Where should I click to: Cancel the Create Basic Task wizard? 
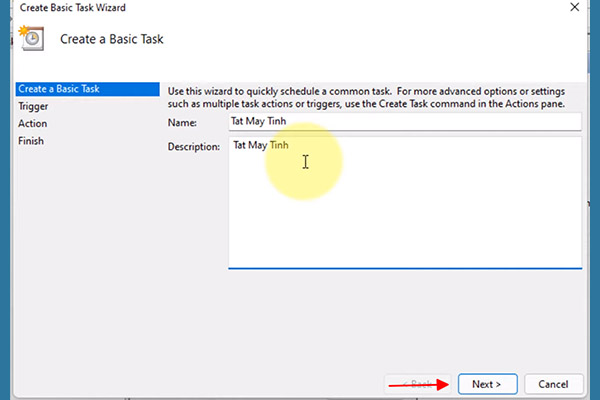coord(553,384)
